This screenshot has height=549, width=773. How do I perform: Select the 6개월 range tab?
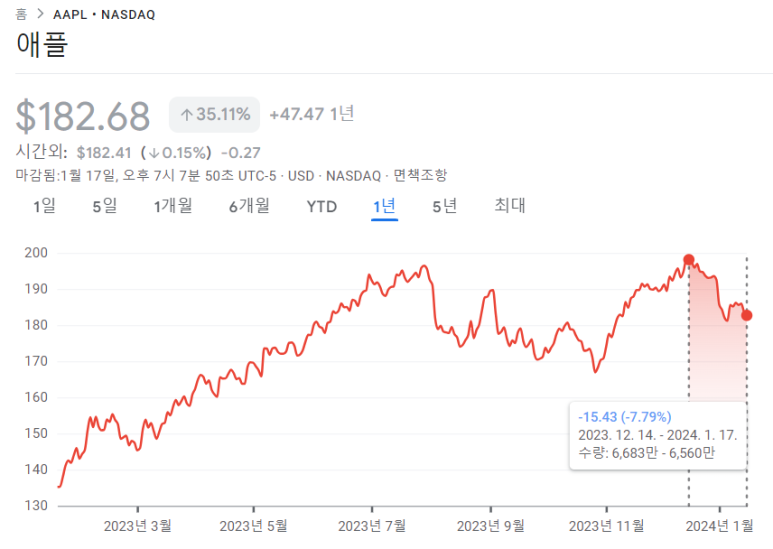(249, 206)
